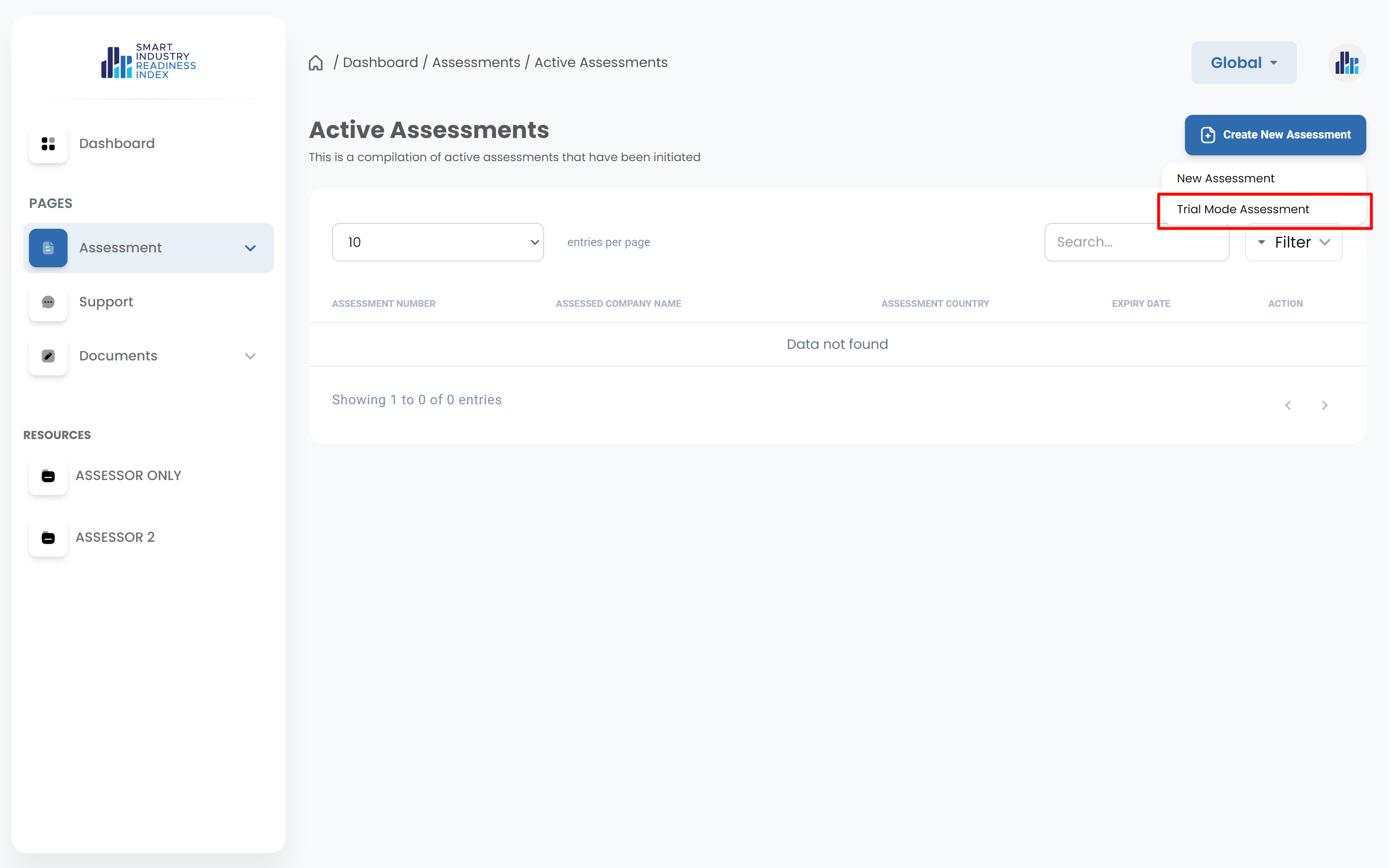Click the blue Assessment document icon
1389x868 pixels.
[x=48, y=248]
